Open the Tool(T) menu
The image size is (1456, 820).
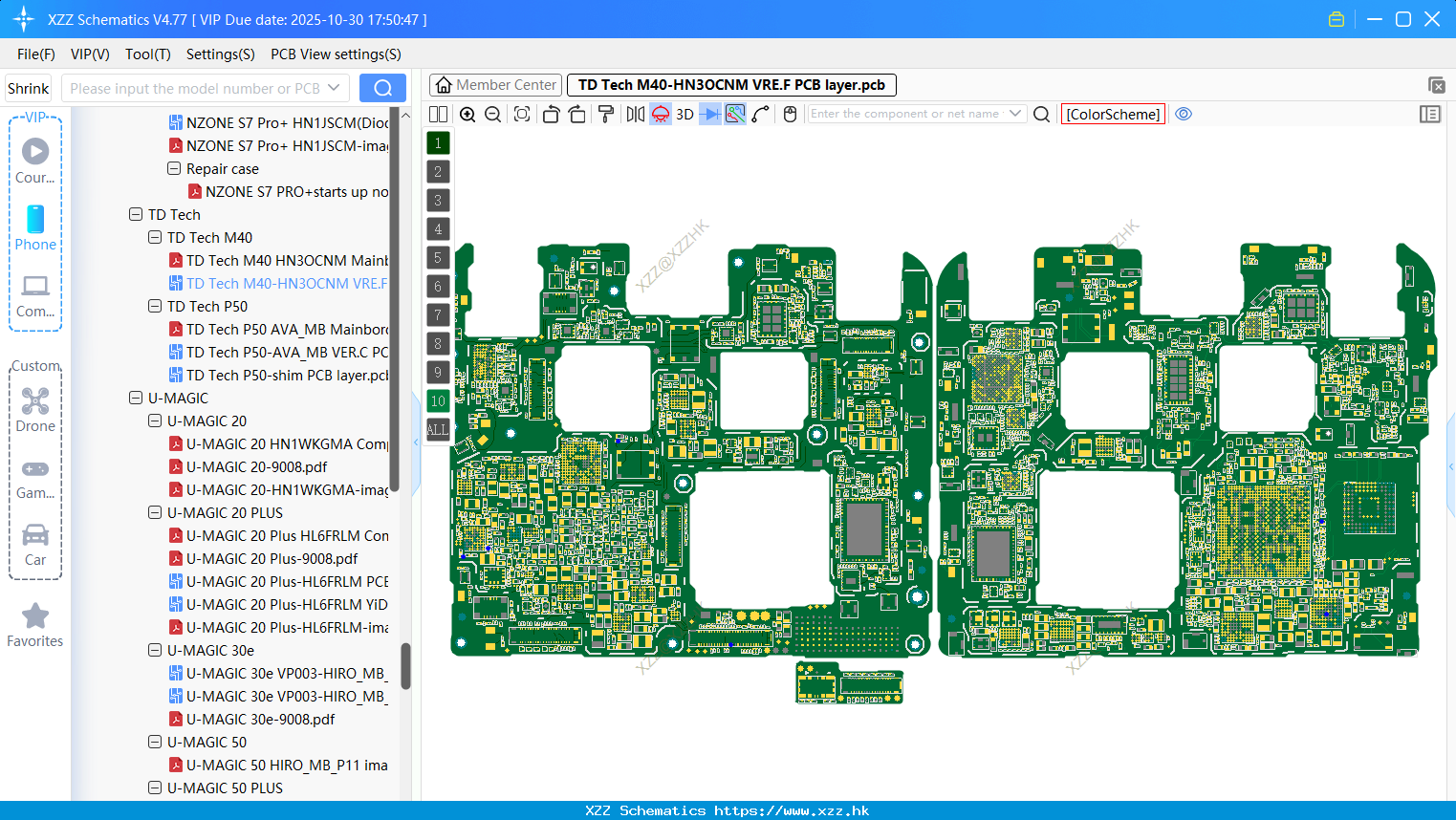pos(148,54)
